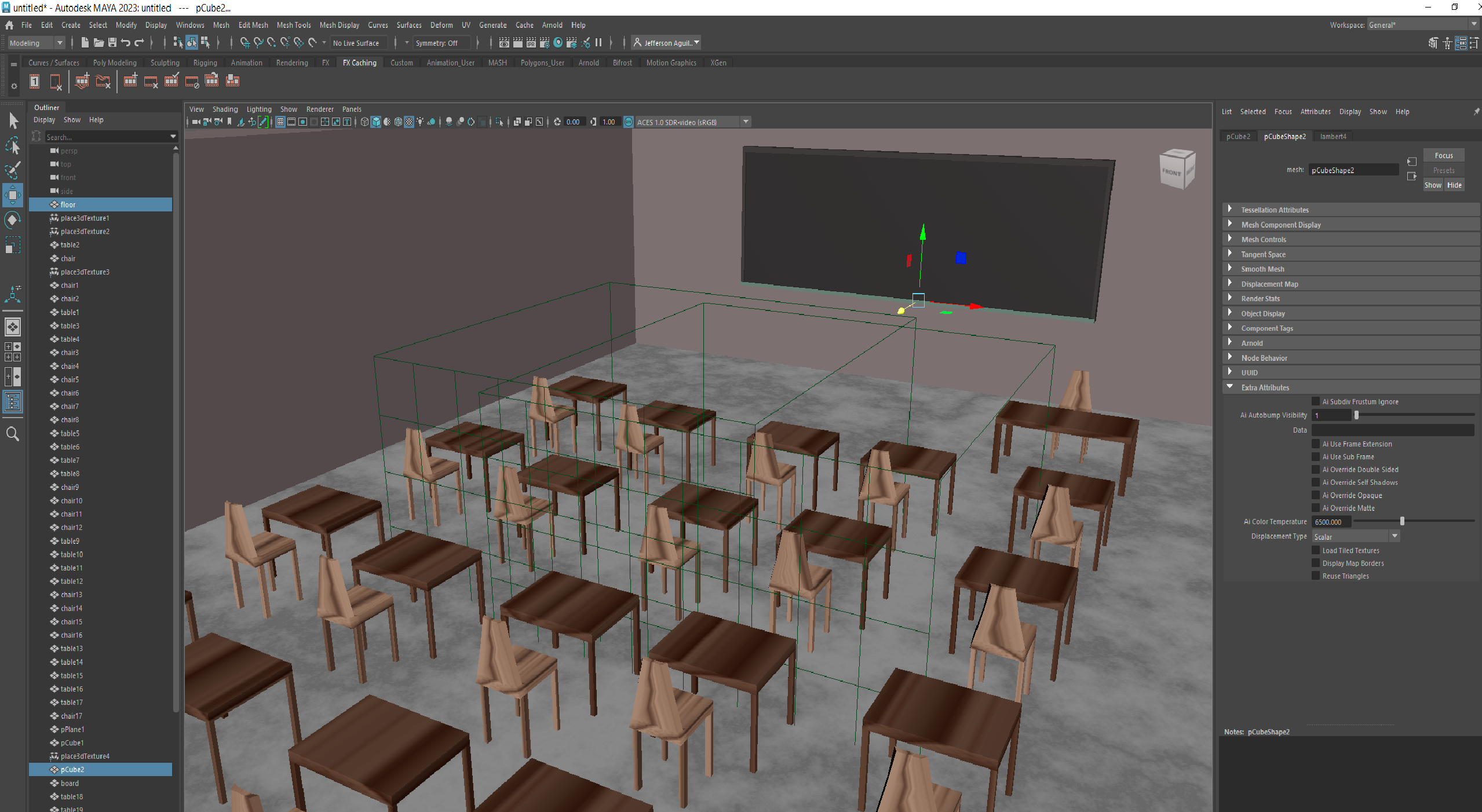
Task: Open the Modeling menu set dropdown
Action: [36, 43]
